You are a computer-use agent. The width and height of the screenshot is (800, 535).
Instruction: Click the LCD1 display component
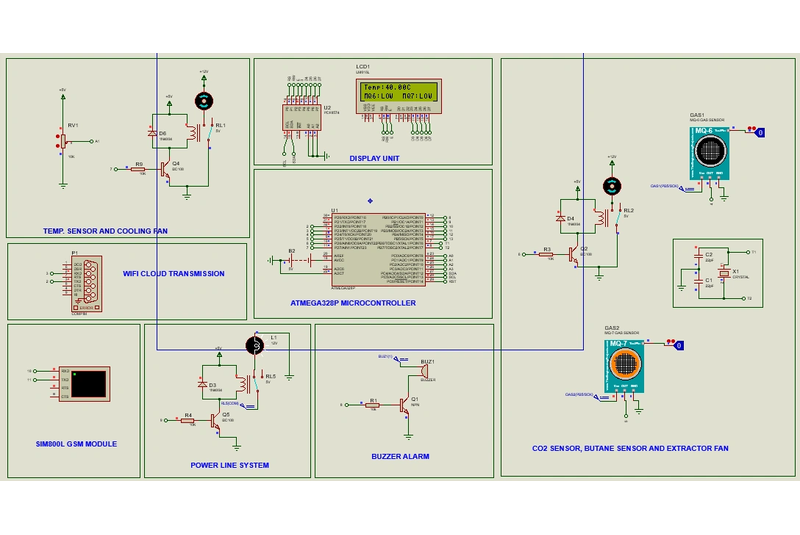tap(398, 96)
